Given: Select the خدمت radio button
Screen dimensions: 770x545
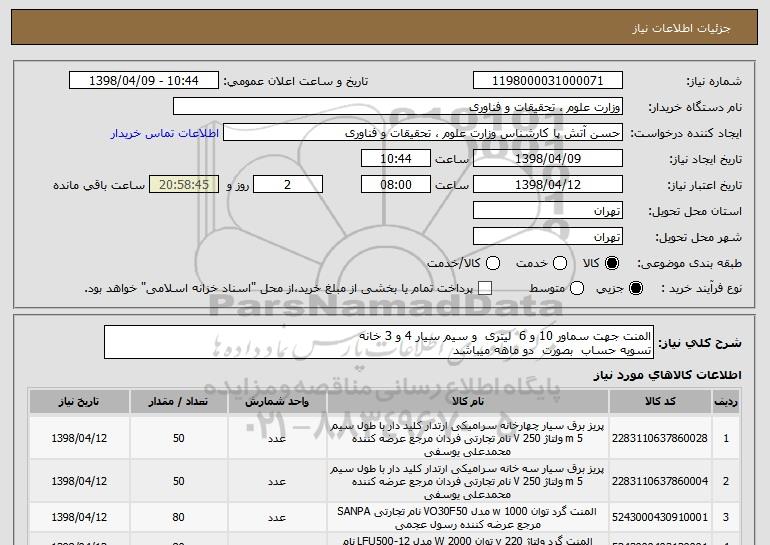Looking at the screenshot, I should pyautogui.click(x=560, y=263).
